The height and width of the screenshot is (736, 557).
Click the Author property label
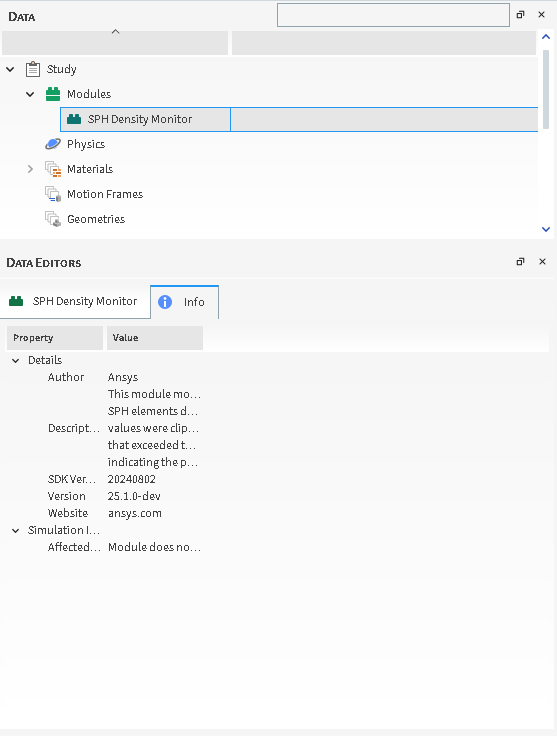click(x=66, y=377)
